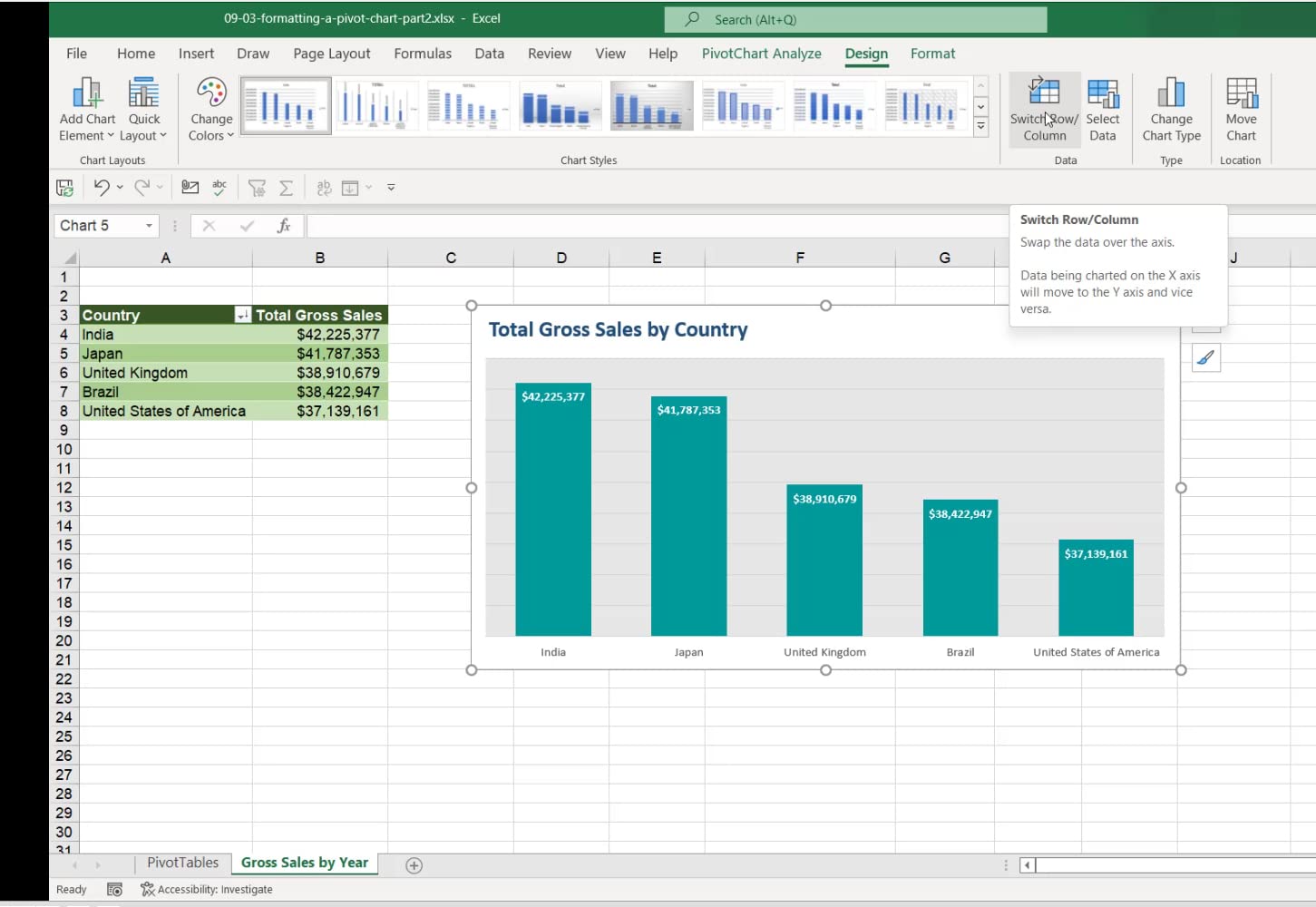Click into the Search box
The image size is (1316, 907).
(x=855, y=19)
